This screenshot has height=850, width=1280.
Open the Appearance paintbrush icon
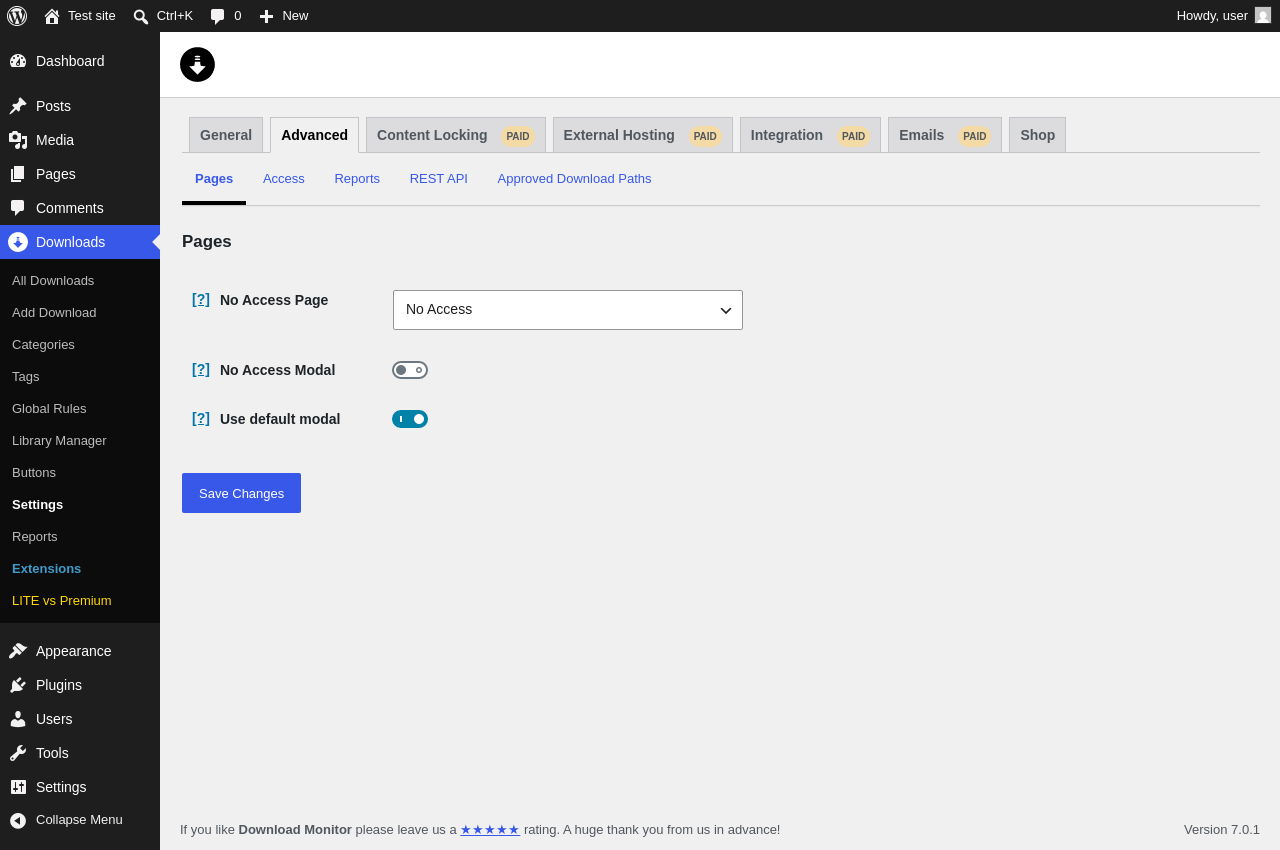click(x=18, y=651)
